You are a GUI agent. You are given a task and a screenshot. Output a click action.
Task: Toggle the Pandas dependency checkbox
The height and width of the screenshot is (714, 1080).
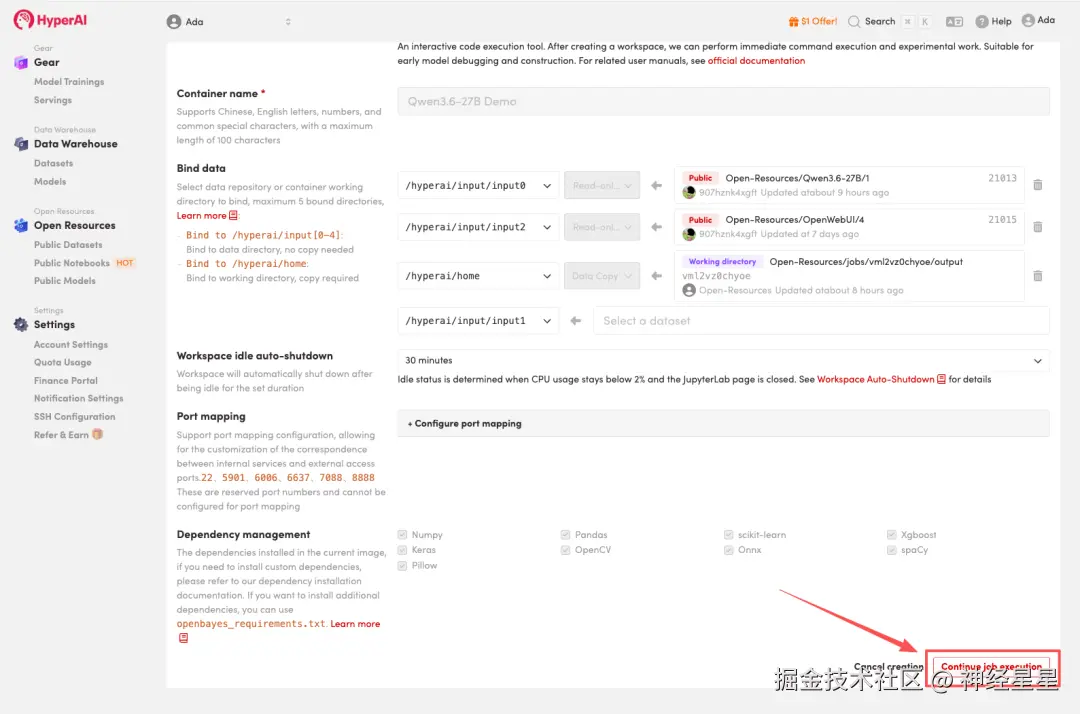coord(565,534)
